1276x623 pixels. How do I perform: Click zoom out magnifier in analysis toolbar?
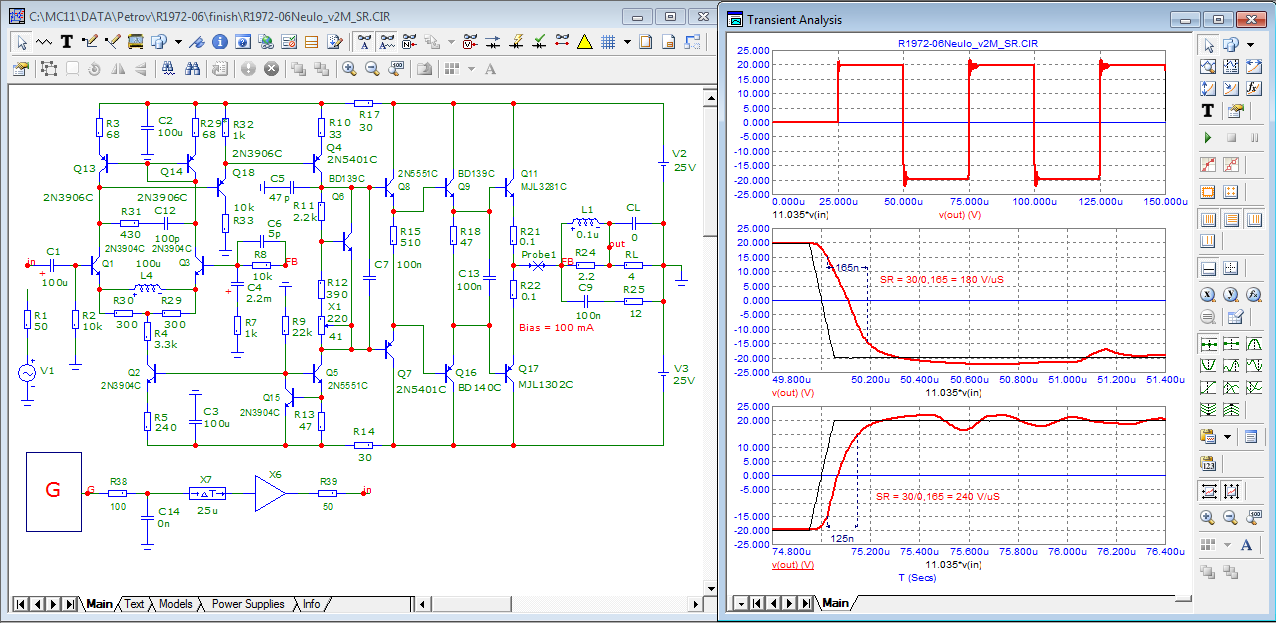click(1232, 517)
